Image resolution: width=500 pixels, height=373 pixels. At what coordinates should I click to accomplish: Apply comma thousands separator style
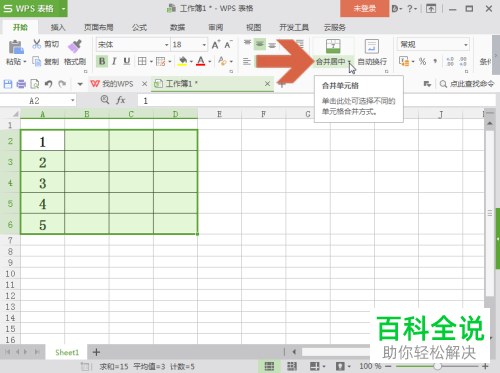coord(435,61)
